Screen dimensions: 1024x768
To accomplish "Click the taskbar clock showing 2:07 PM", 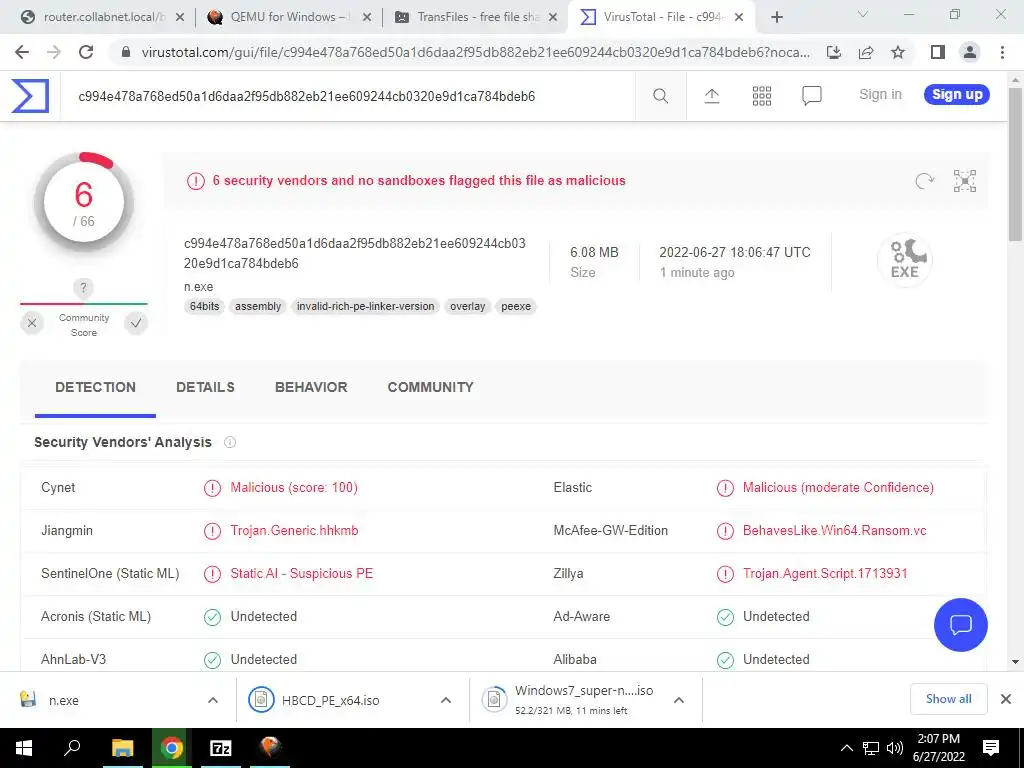I will pos(938,748).
